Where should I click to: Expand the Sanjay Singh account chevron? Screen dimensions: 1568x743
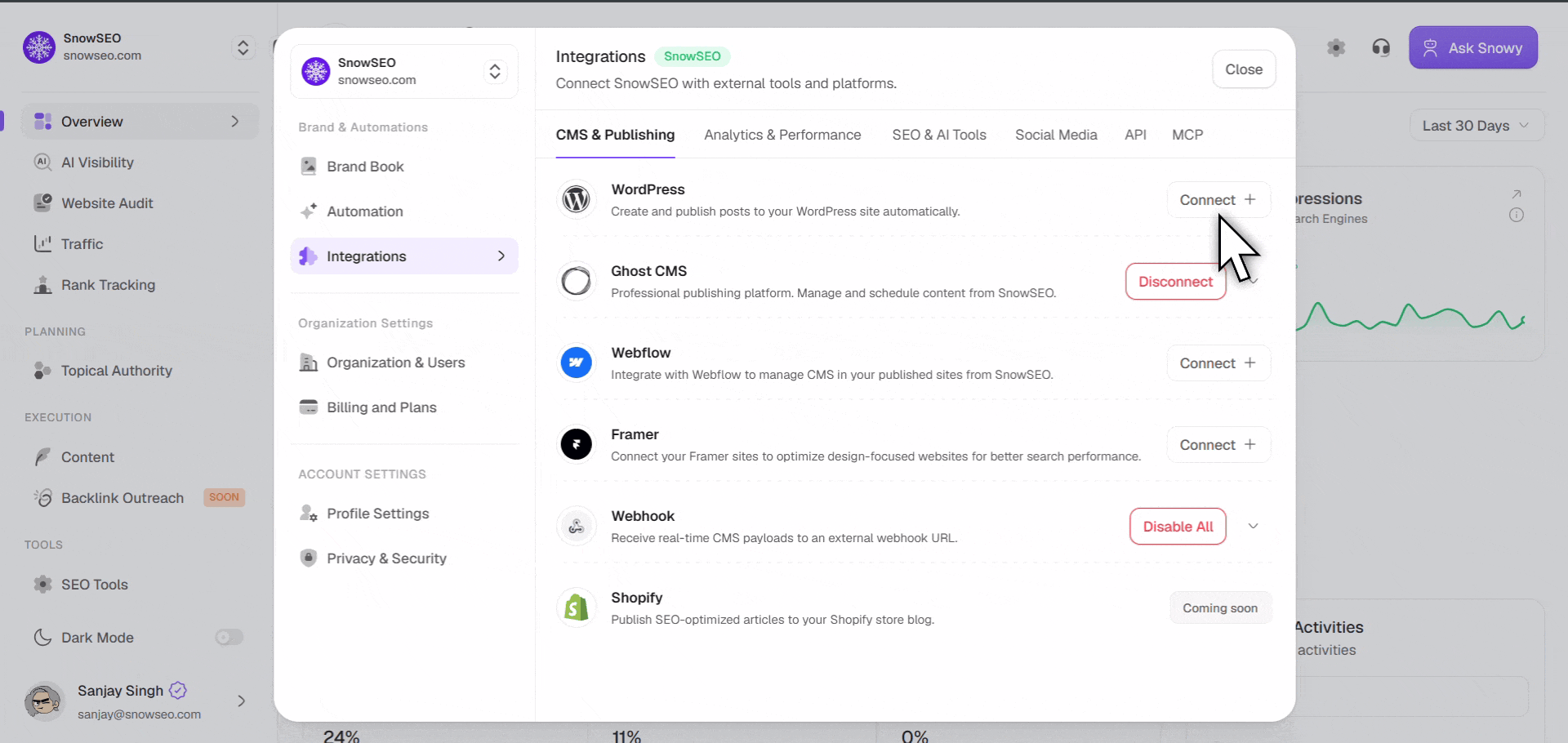pos(241,701)
